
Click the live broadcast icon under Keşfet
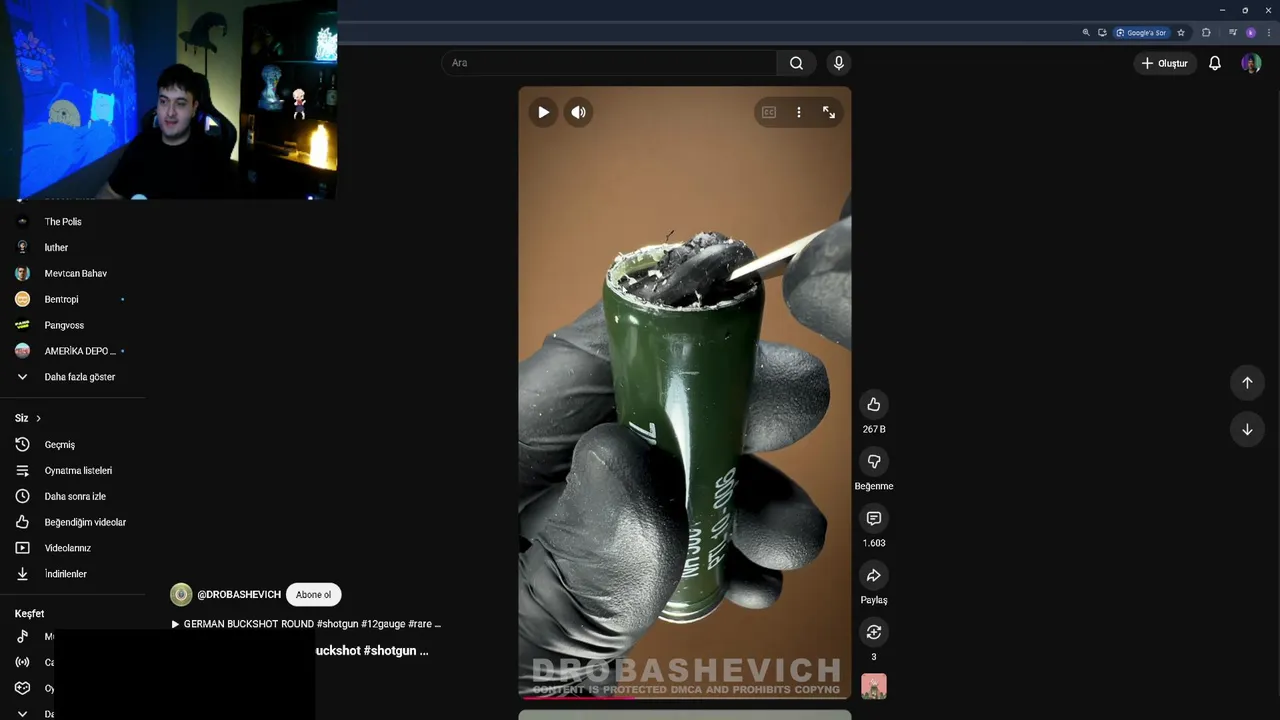[x=22, y=662]
